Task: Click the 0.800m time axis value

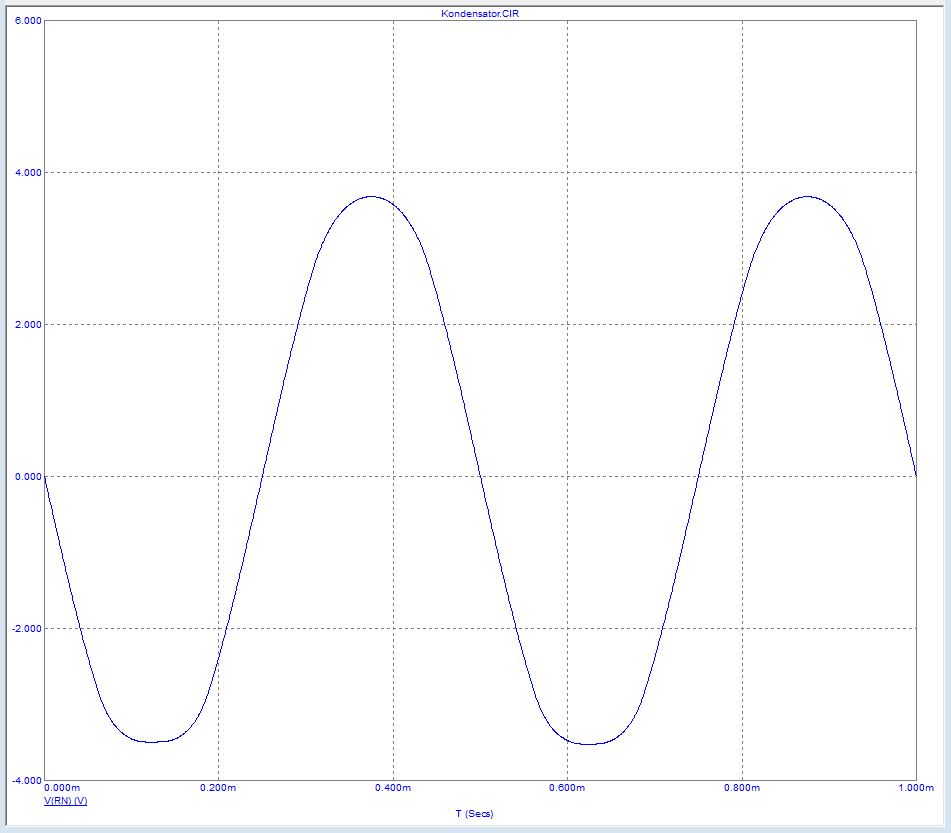Action: click(742, 787)
